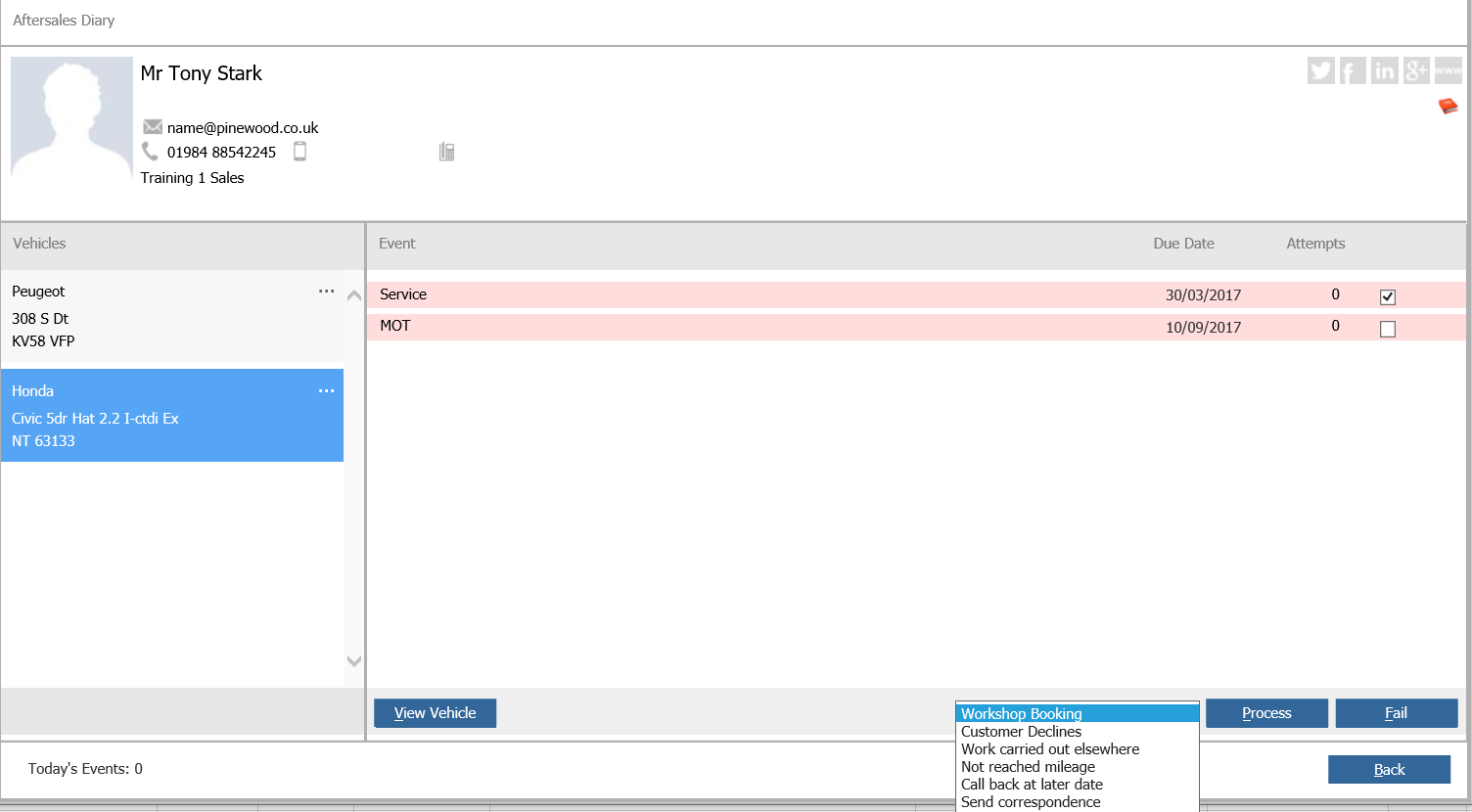Click the email envelope icon
The height and width of the screenshot is (812, 1472).
[152, 127]
